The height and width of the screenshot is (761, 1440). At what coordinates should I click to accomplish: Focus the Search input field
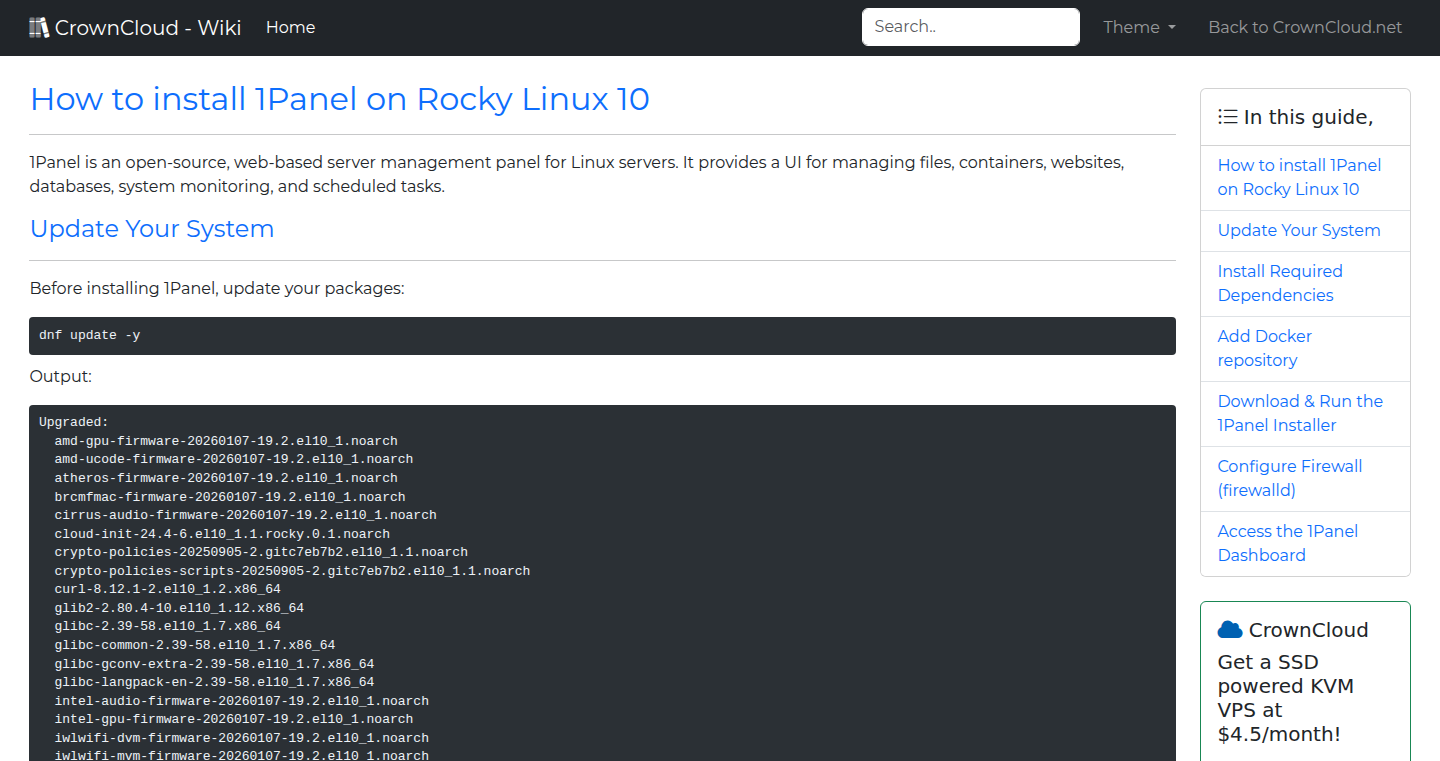(971, 27)
